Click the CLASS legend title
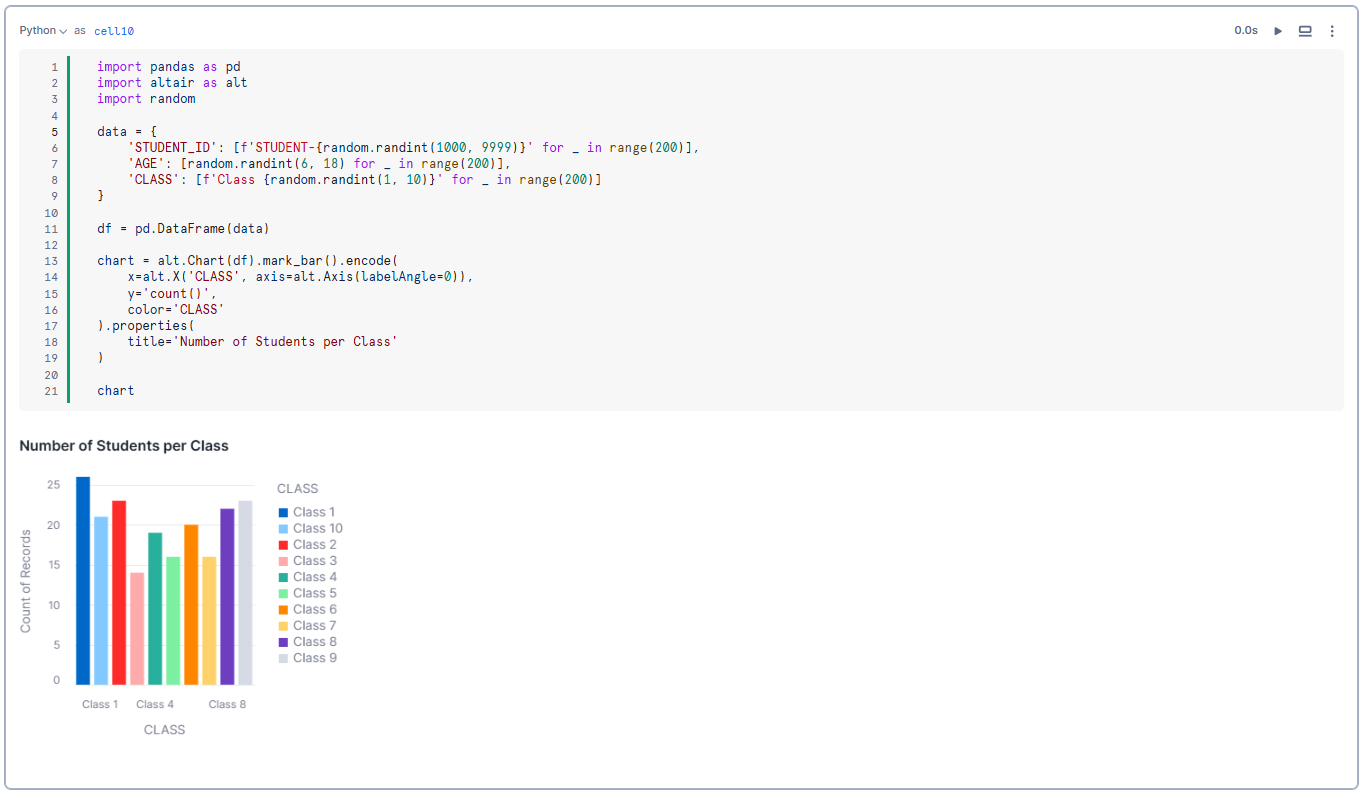This screenshot has width=1363, height=793. (x=297, y=488)
